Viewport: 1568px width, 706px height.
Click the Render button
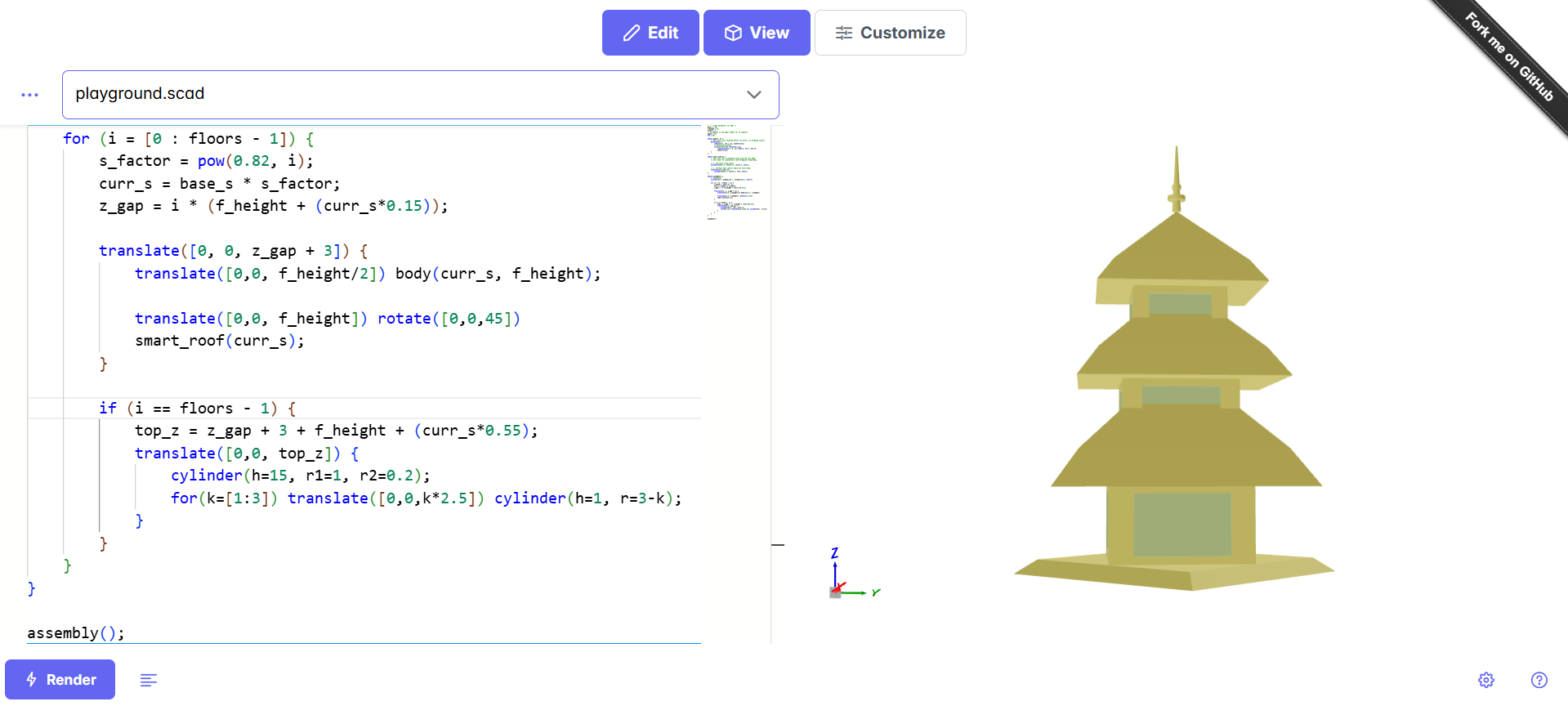(60, 680)
